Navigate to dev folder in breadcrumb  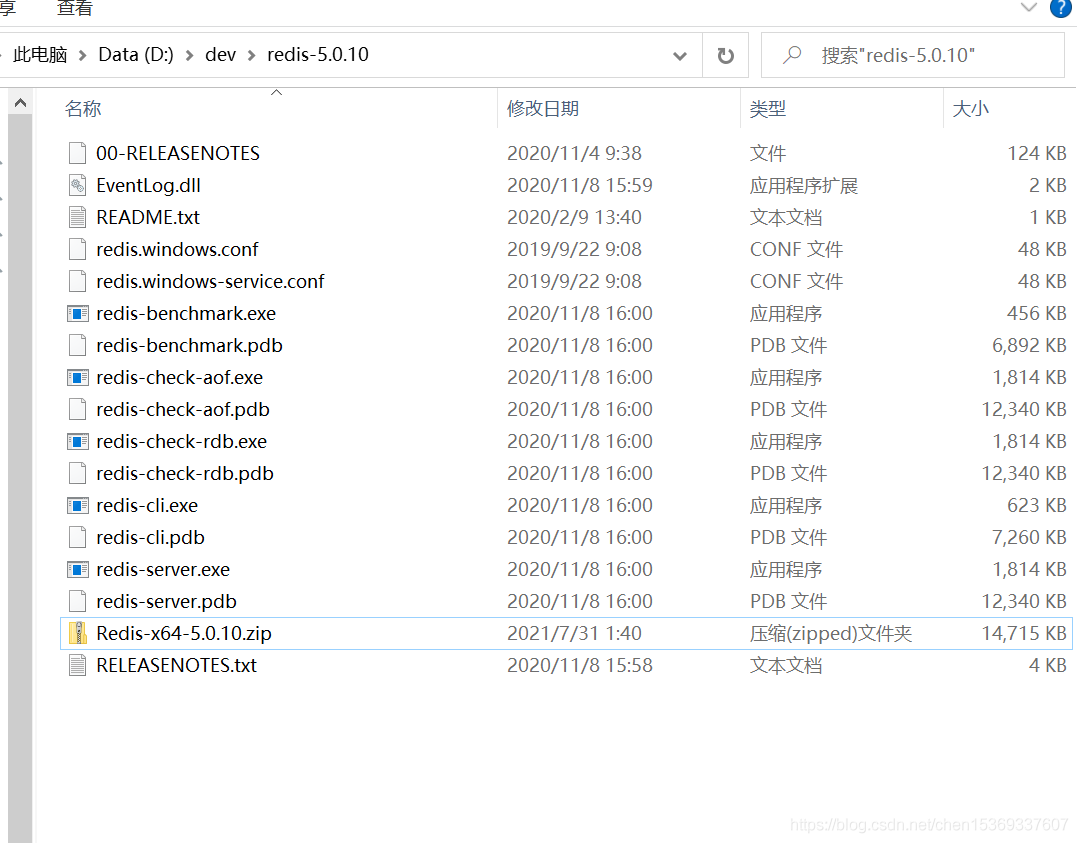(220, 55)
